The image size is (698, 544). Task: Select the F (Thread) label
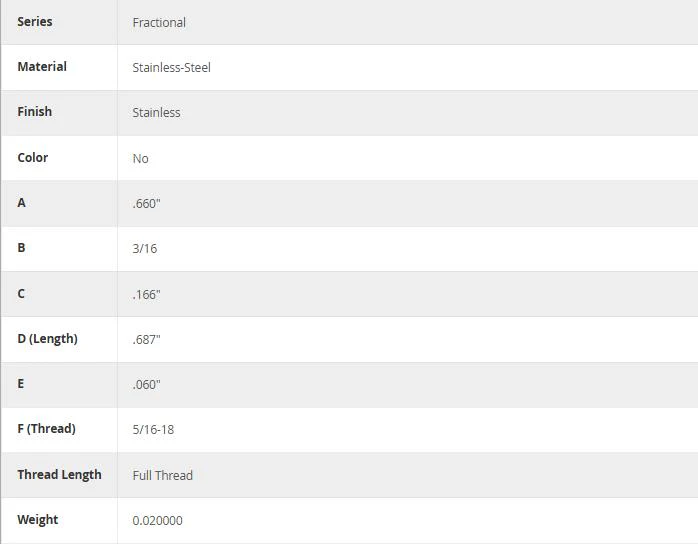click(46, 429)
